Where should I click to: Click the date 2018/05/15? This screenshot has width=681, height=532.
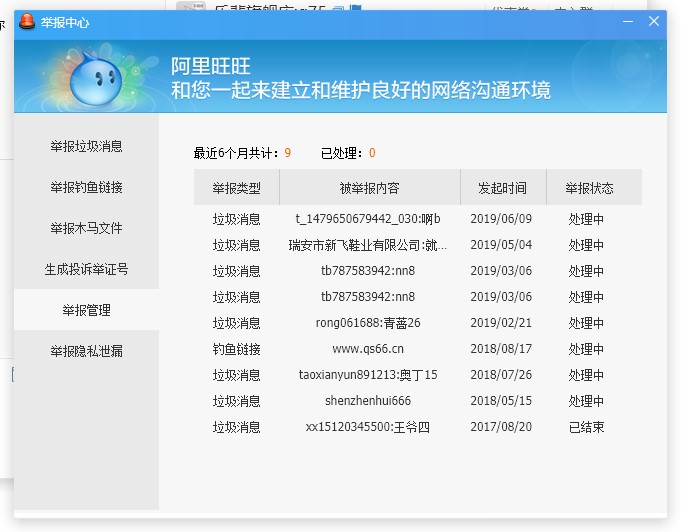coord(501,400)
